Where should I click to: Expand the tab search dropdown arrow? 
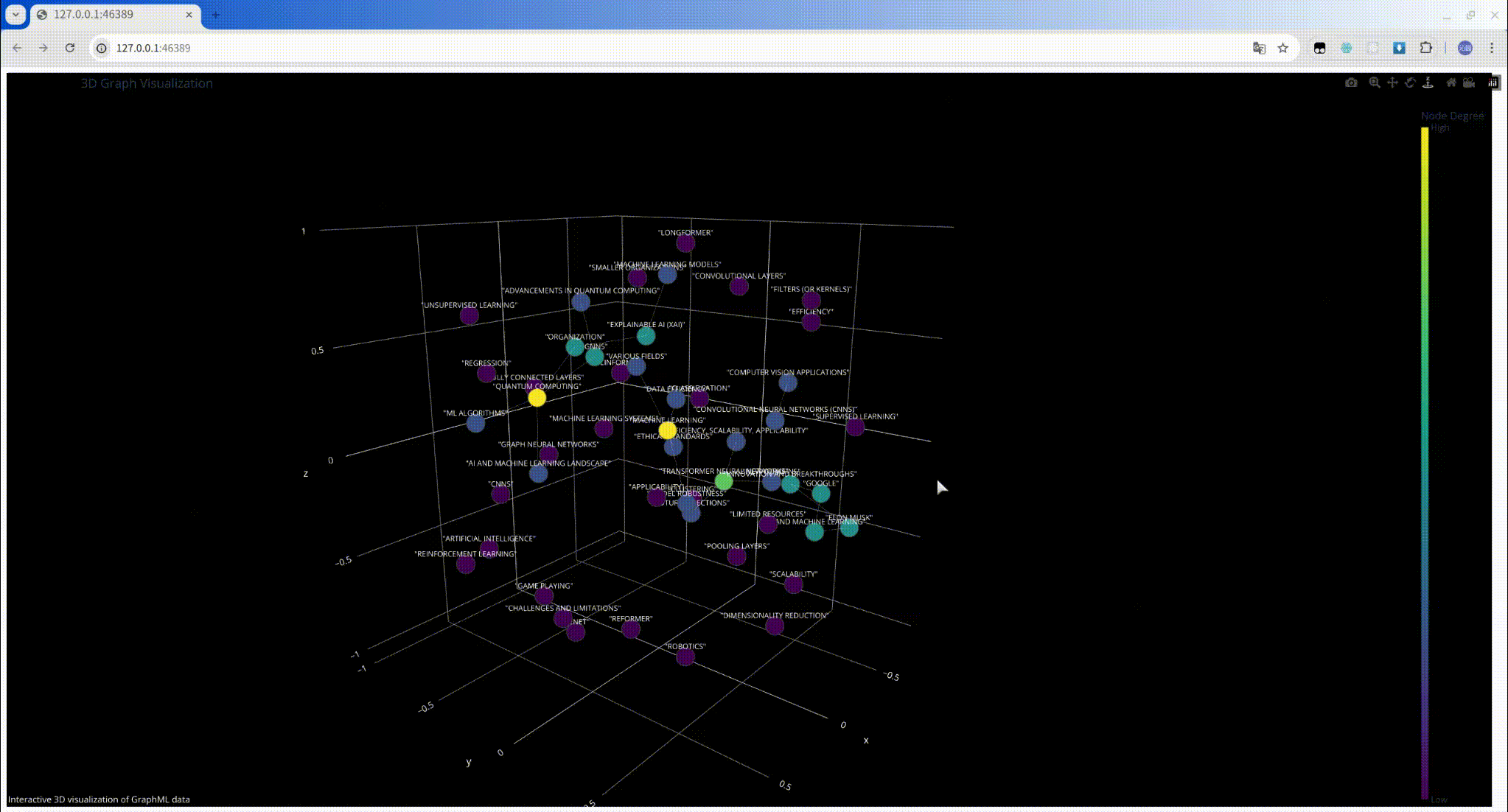click(x=15, y=14)
